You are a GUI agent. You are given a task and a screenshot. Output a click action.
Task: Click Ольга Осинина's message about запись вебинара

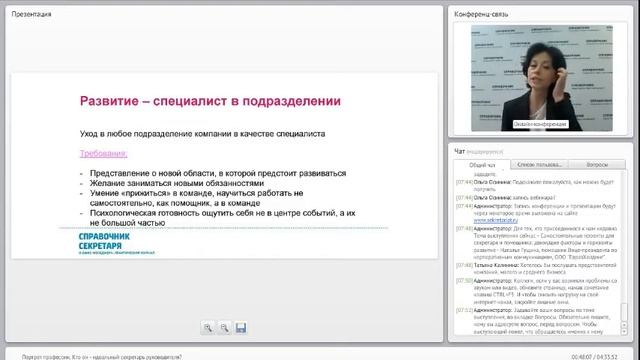pyautogui.click(x=506, y=198)
